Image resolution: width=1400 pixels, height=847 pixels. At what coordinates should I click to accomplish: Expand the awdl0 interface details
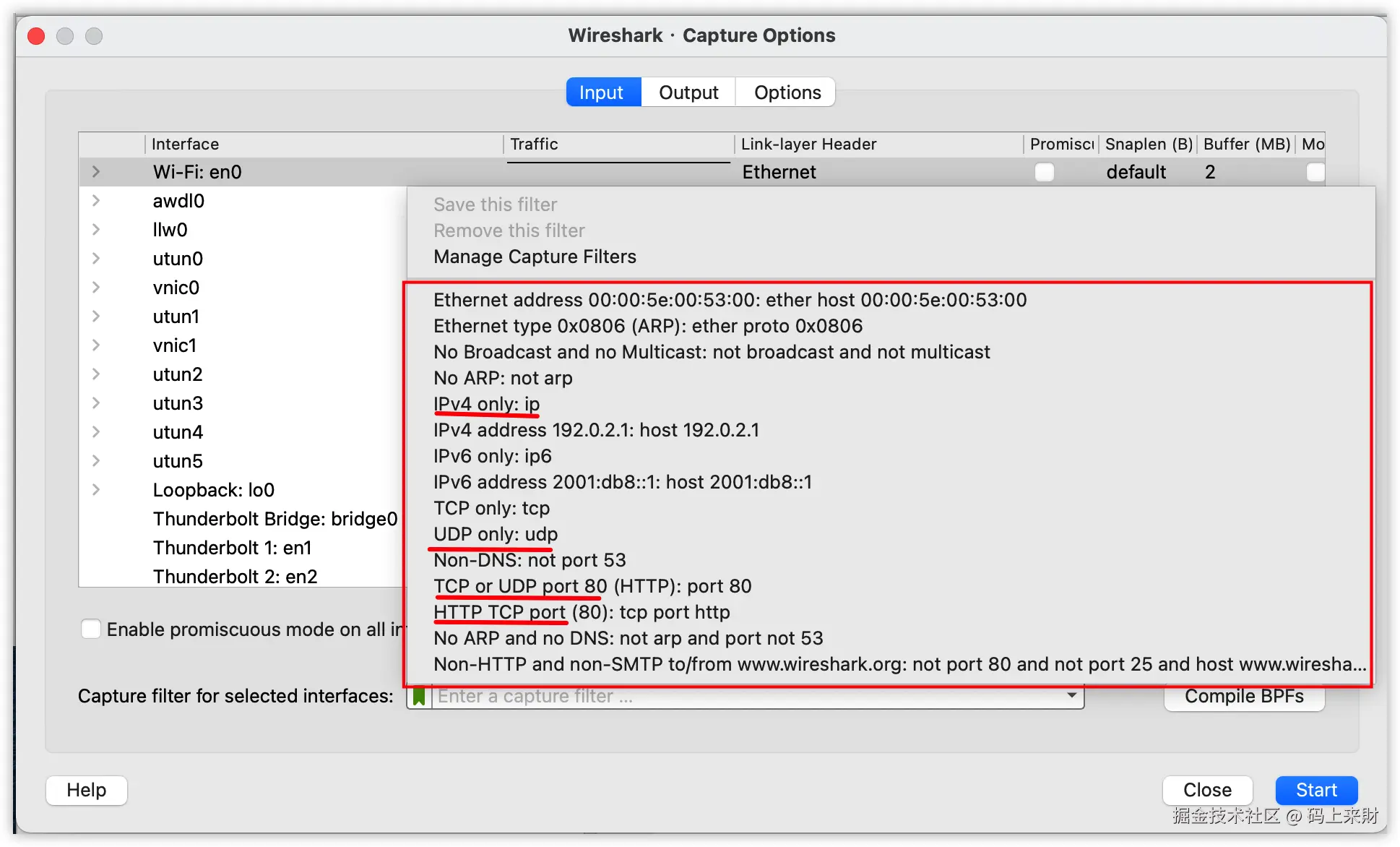click(x=96, y=201)
